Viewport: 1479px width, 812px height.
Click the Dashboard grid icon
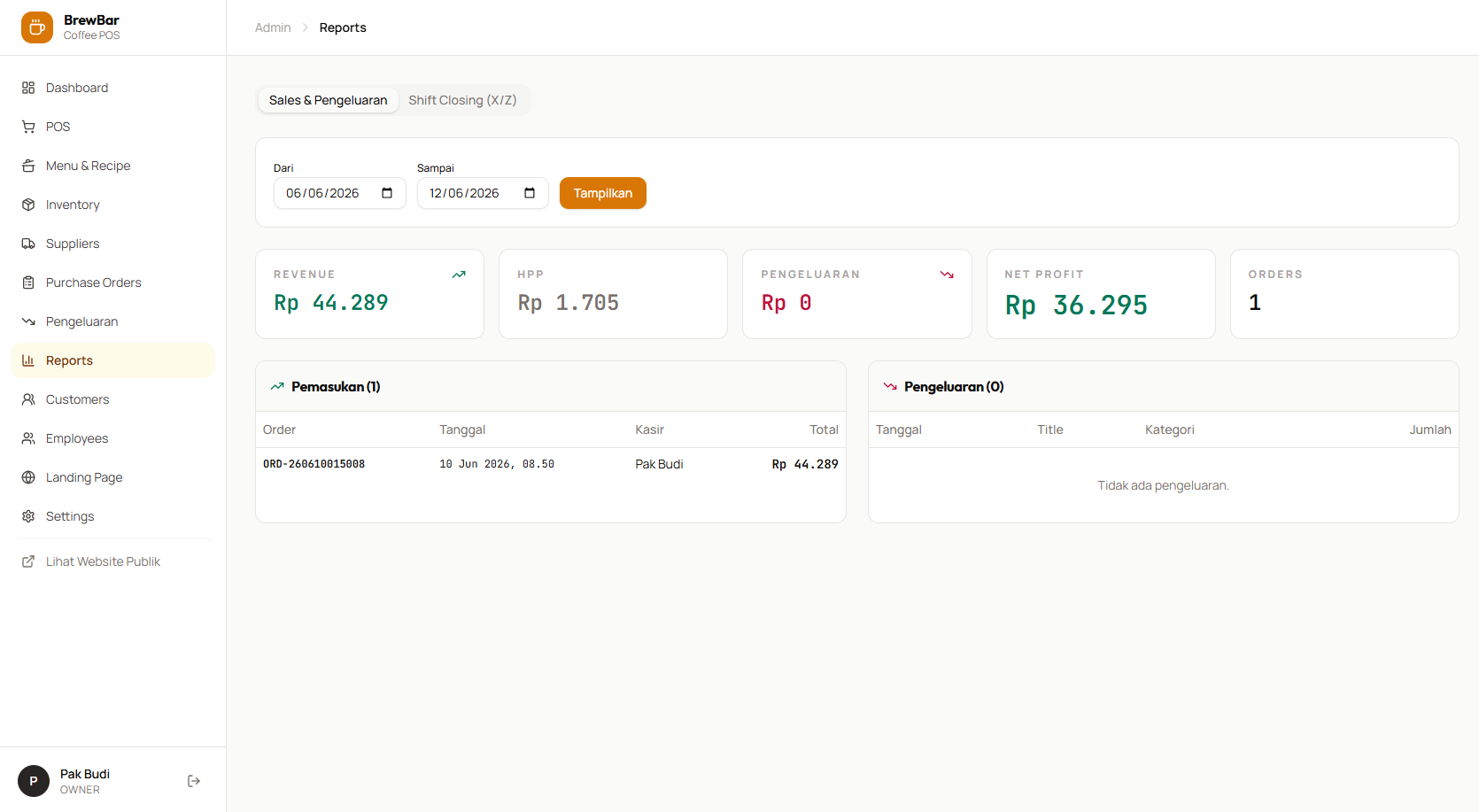tap(28, 88)
